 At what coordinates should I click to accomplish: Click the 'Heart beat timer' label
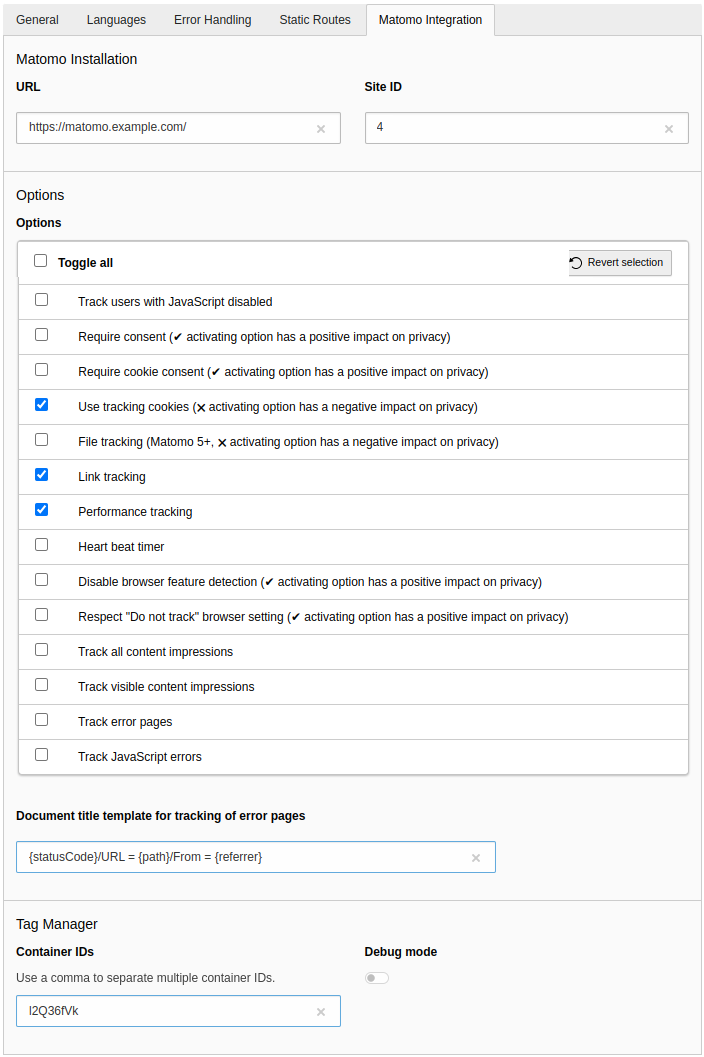(x=121, y=547)
